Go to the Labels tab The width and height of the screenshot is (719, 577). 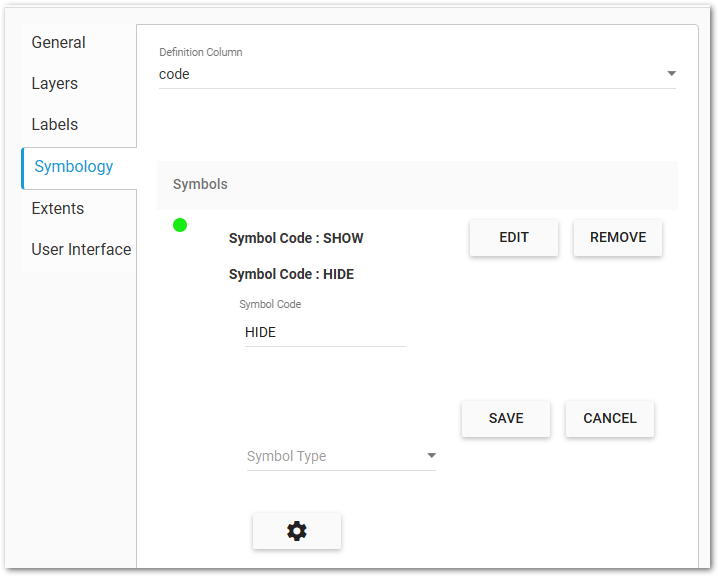coord(54,124)
